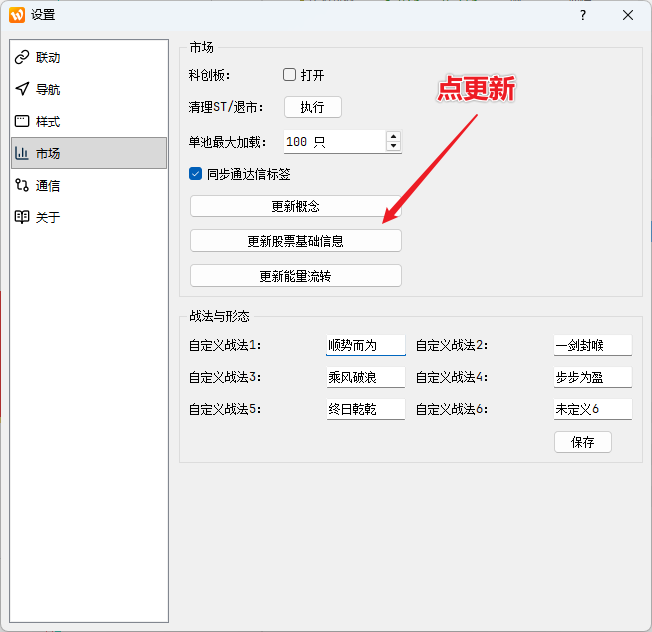Click the 自定义战法4: label
This screenshot has width=652, height=632.
click(x=452, y=378)
